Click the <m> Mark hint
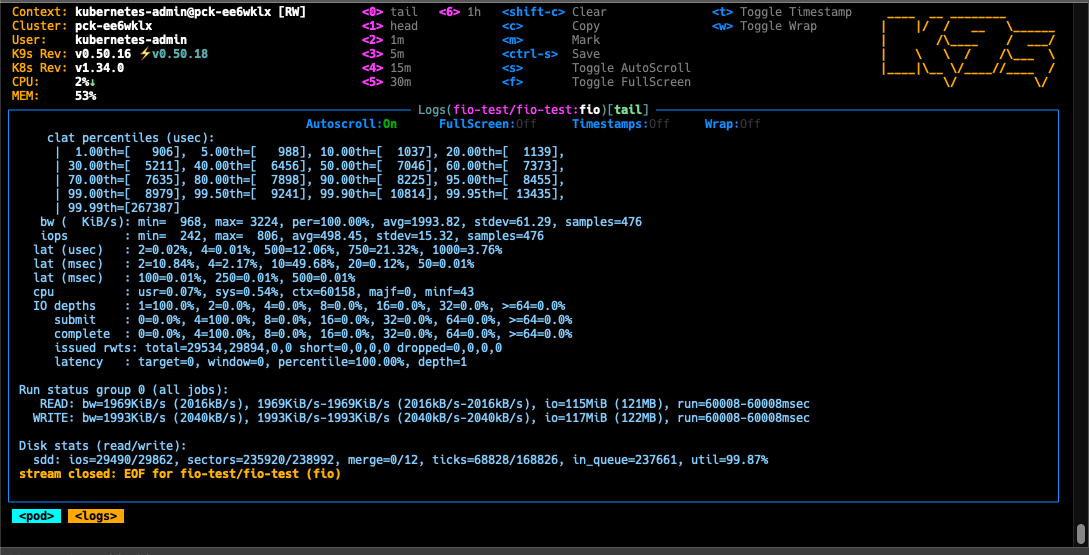The image size is (1089, 555). (551, 40)
